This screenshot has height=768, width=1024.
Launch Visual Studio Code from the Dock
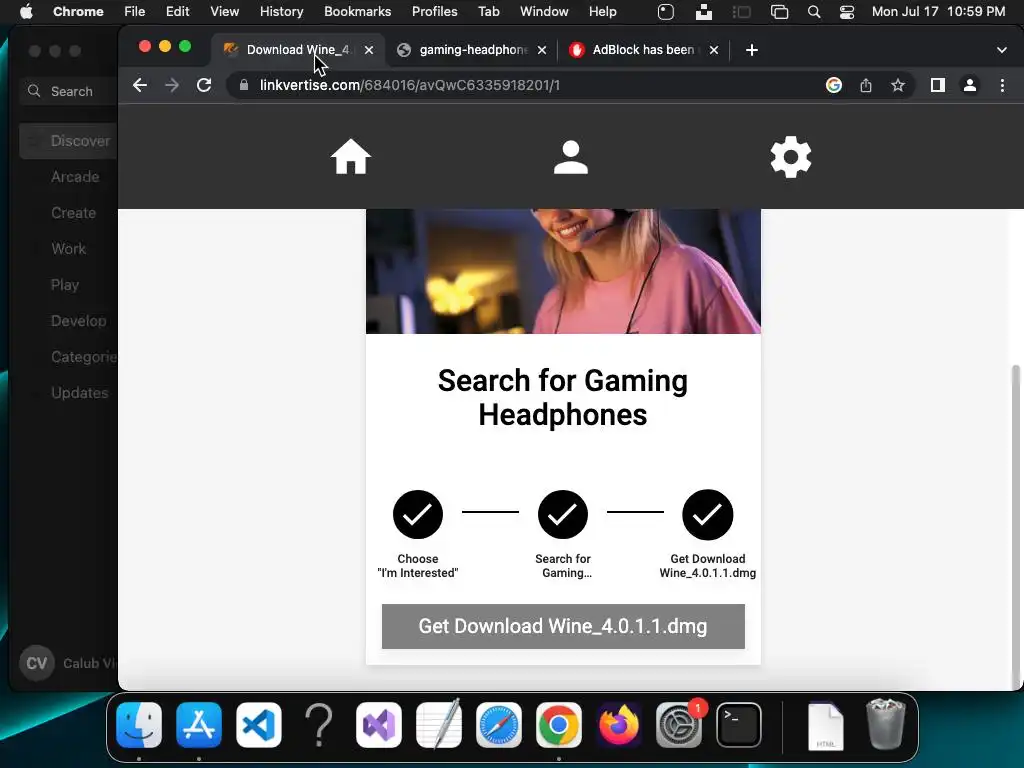pos(259,725)
